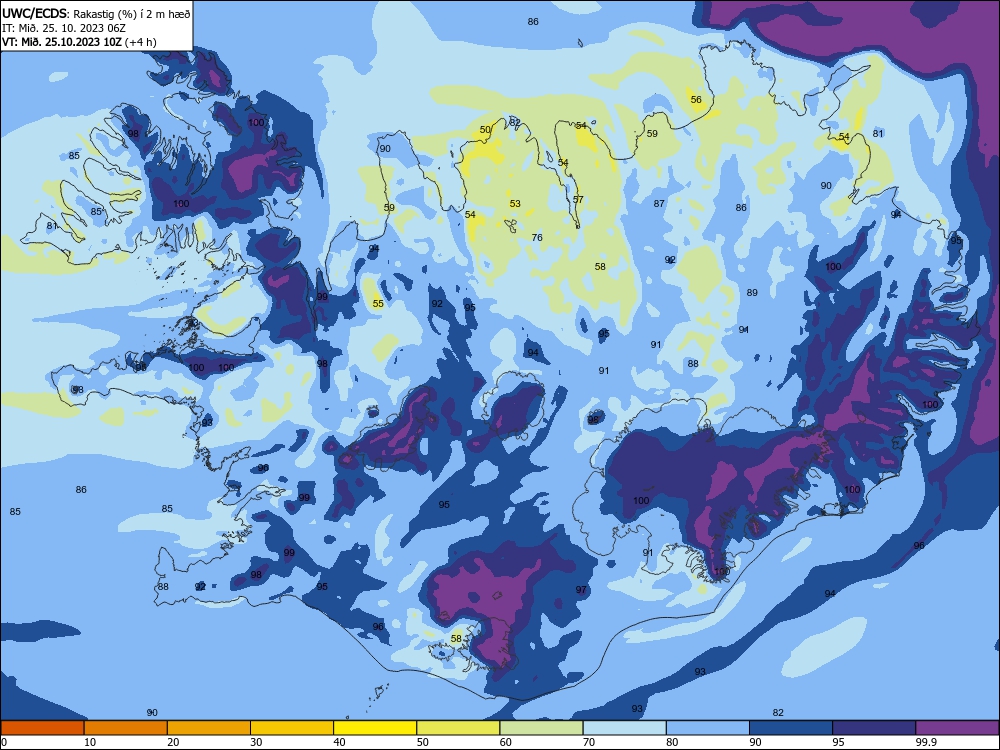Click the '56' humidity value on the map
Screen dimensions: 1000x750
click(696, 99)
